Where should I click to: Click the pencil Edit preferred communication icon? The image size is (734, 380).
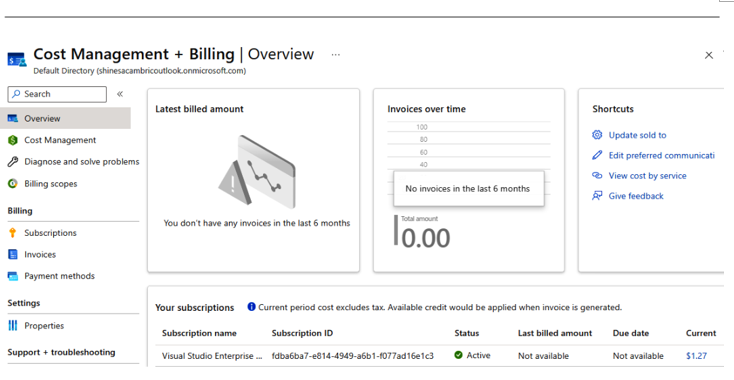click(x=597, y=155)
